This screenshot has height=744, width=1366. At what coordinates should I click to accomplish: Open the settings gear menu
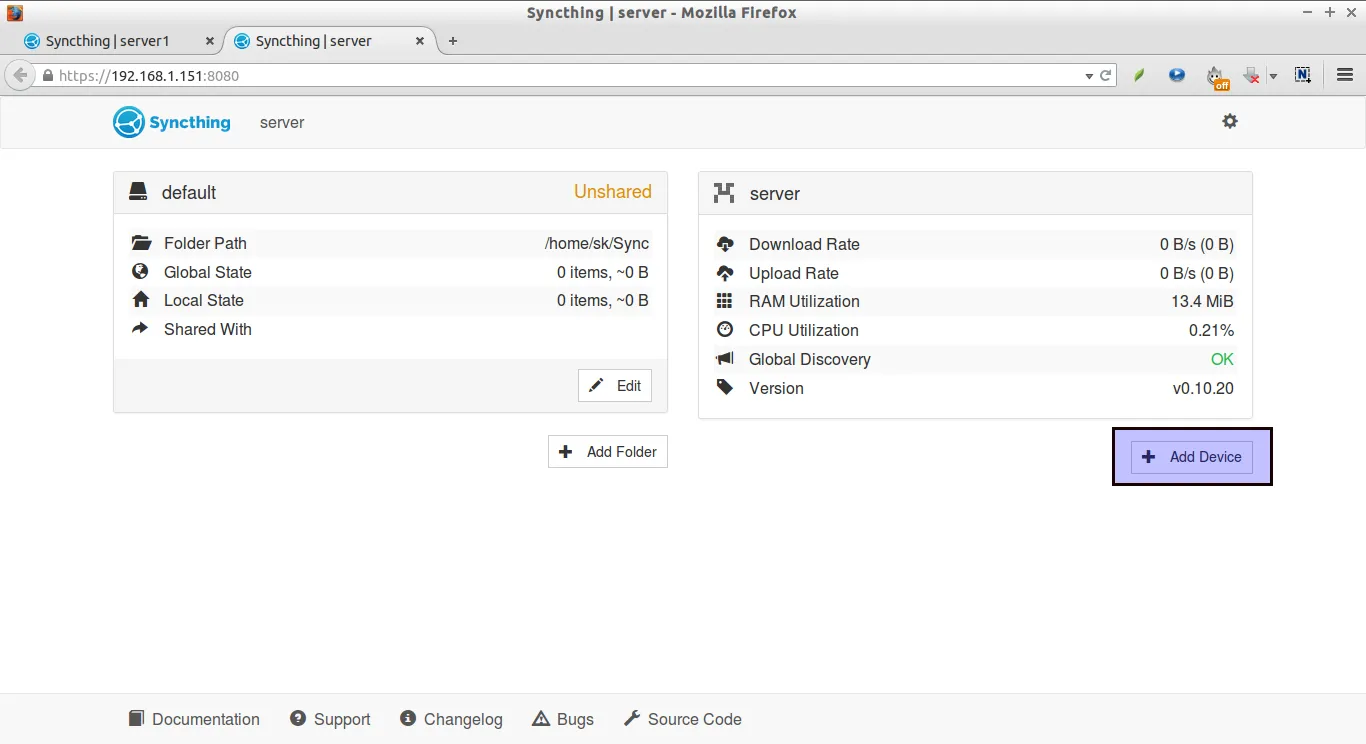point(1229,121)
